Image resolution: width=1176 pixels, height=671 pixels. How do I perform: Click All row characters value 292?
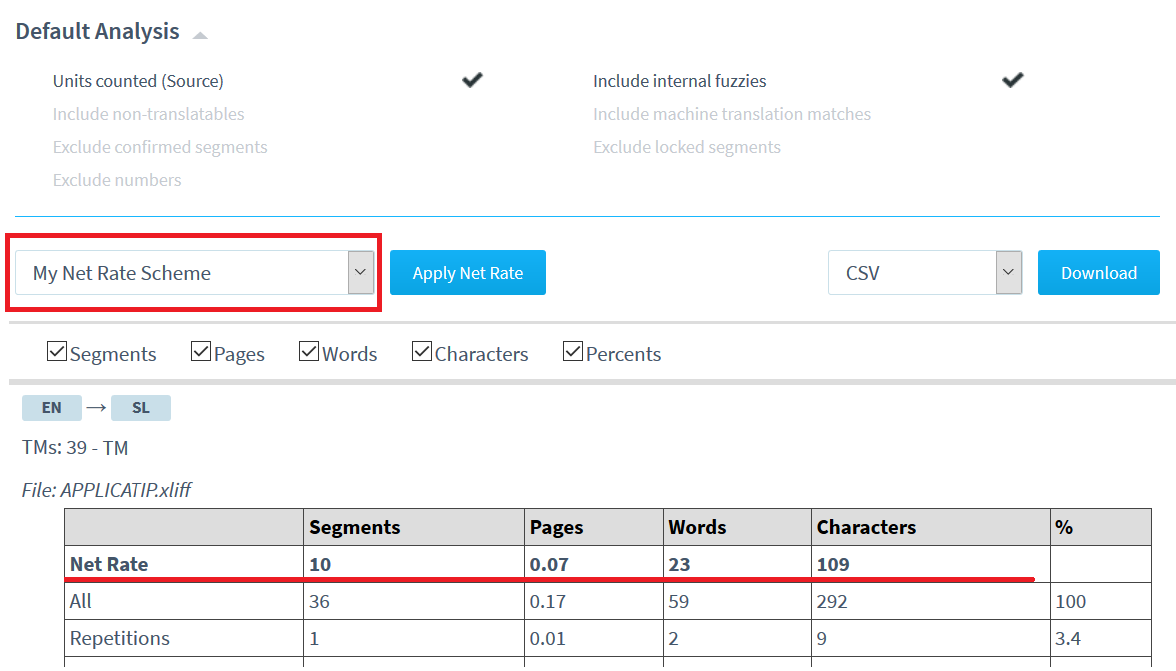pos(832,601)
